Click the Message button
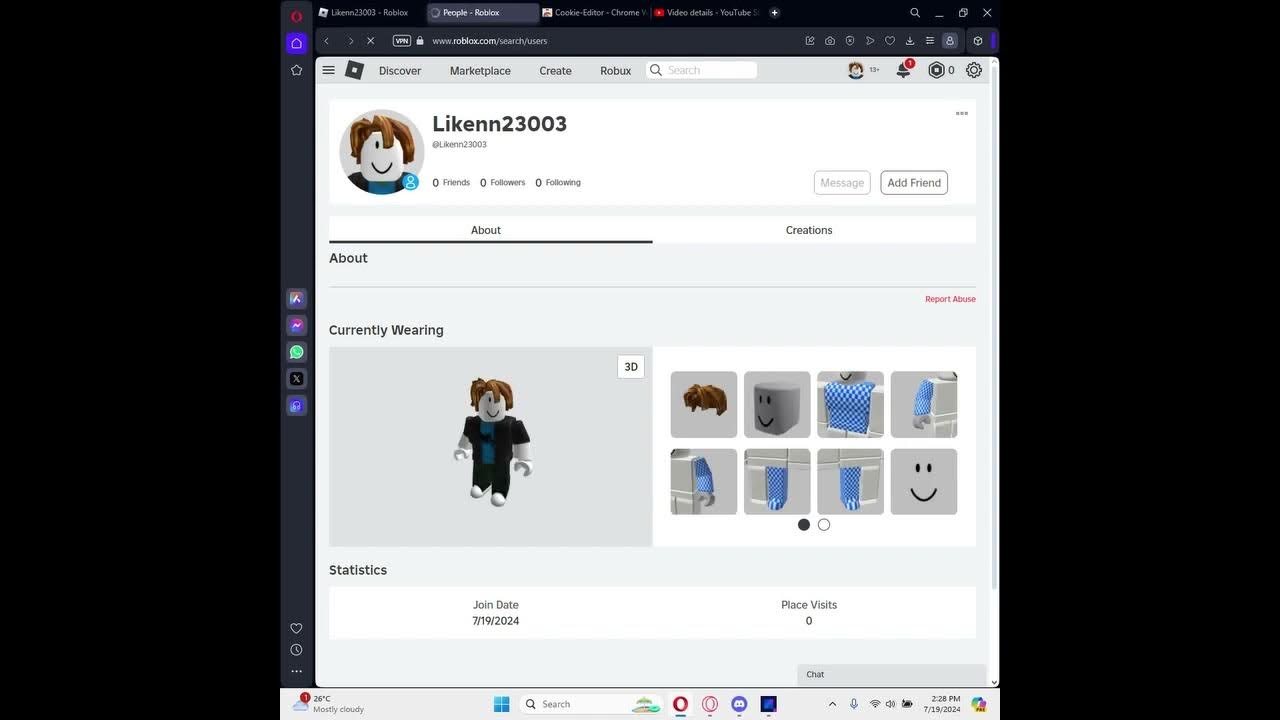Image resolution: width=1280 pixels, height=720 pixels. coord(842,183)
